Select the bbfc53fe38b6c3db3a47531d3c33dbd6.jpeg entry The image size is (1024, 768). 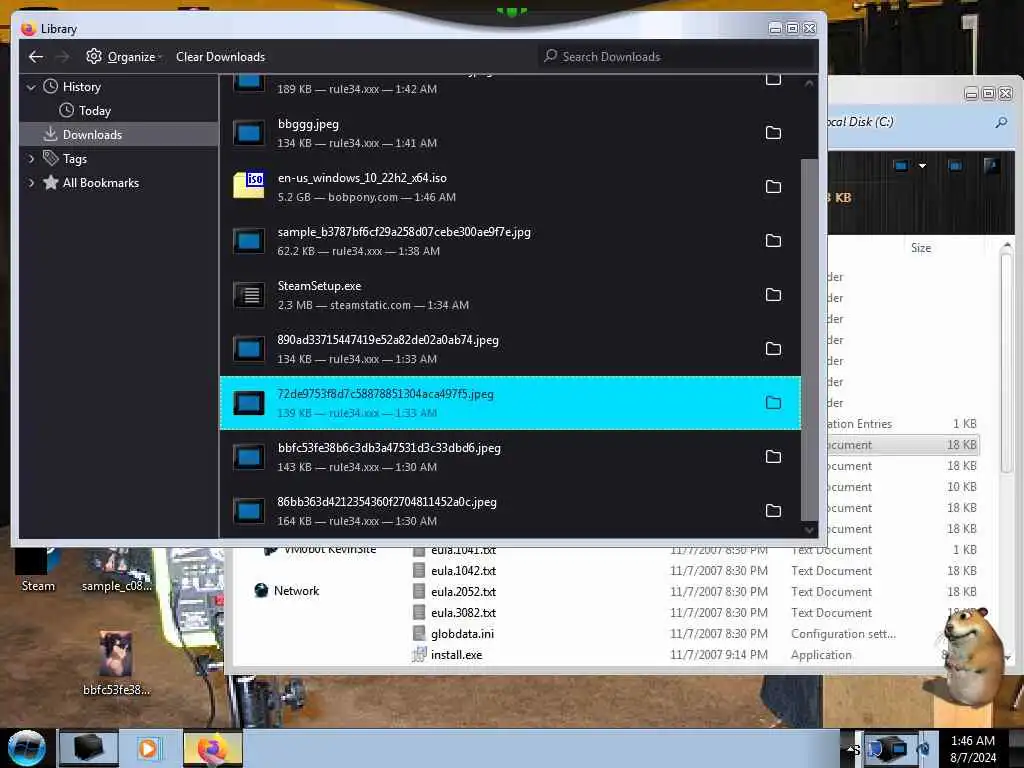(510, 456)
